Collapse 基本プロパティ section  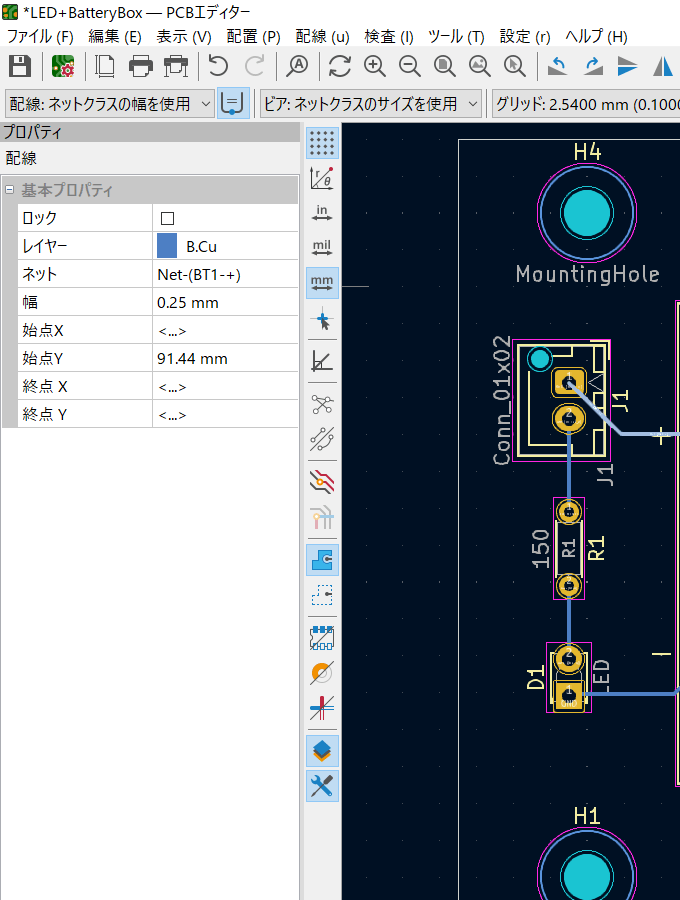click(x=10, y=189)
